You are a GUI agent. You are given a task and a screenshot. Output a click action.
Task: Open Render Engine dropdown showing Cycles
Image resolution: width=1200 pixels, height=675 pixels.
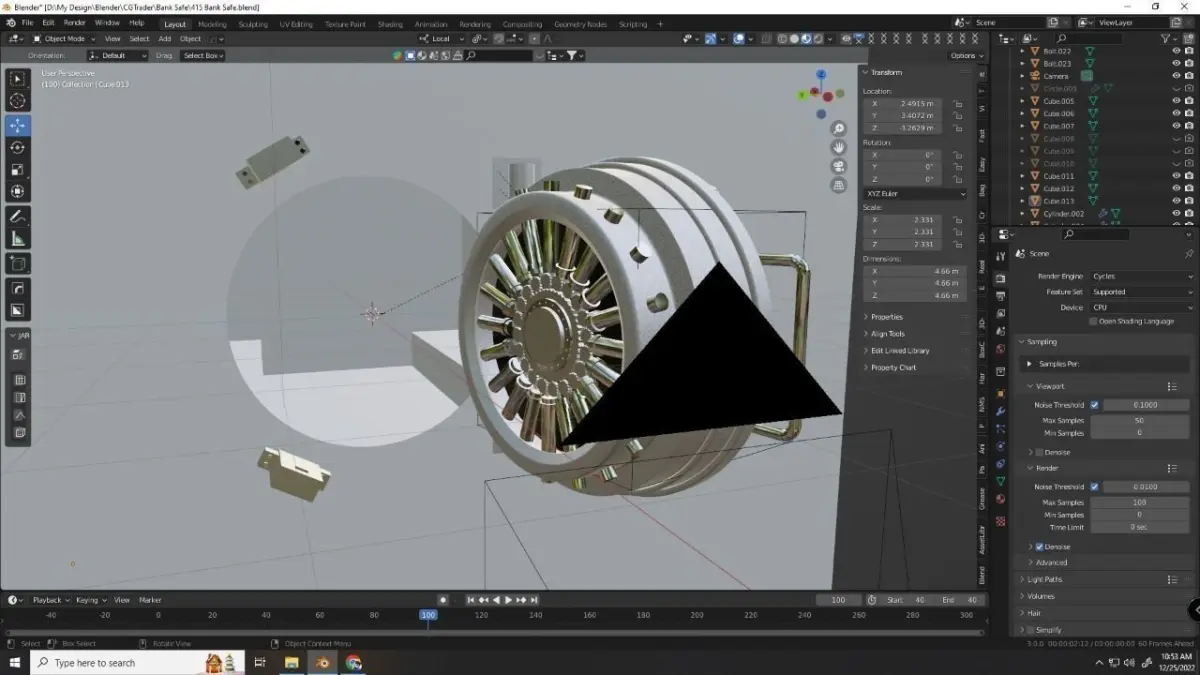1142,276
